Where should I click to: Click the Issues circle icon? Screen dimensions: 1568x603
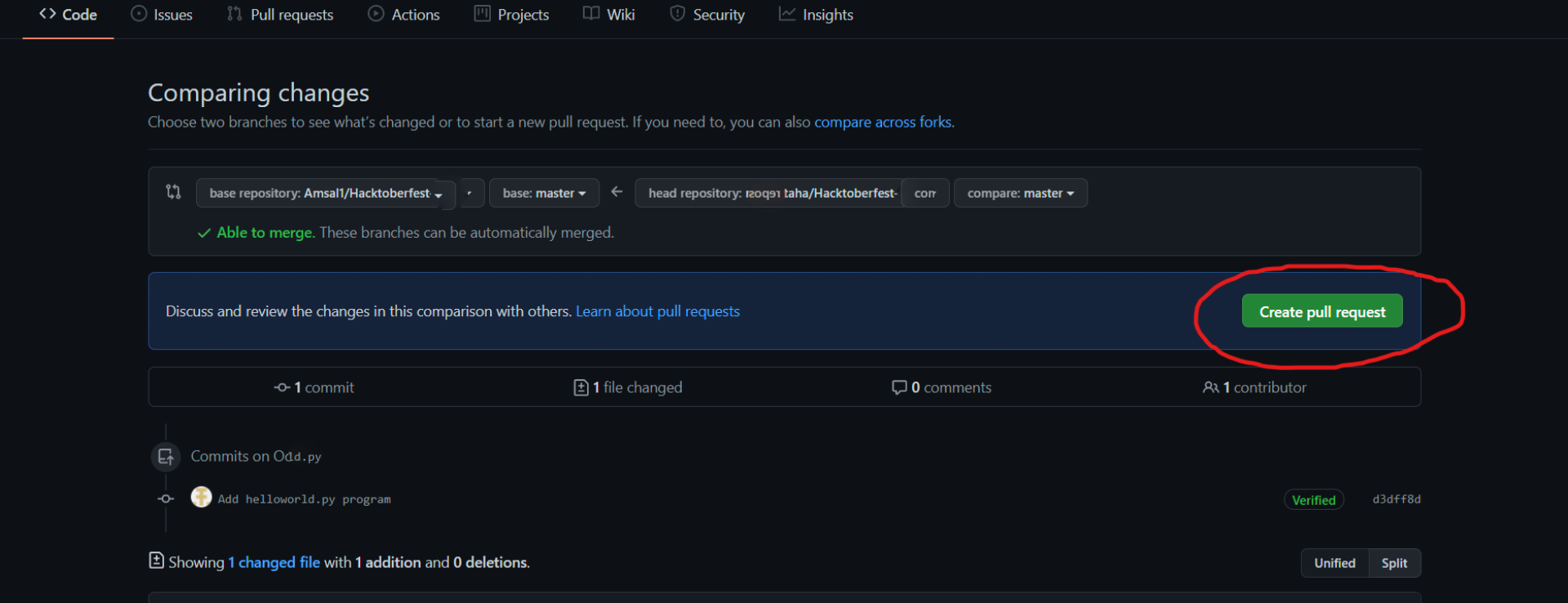tap(139, 14)
